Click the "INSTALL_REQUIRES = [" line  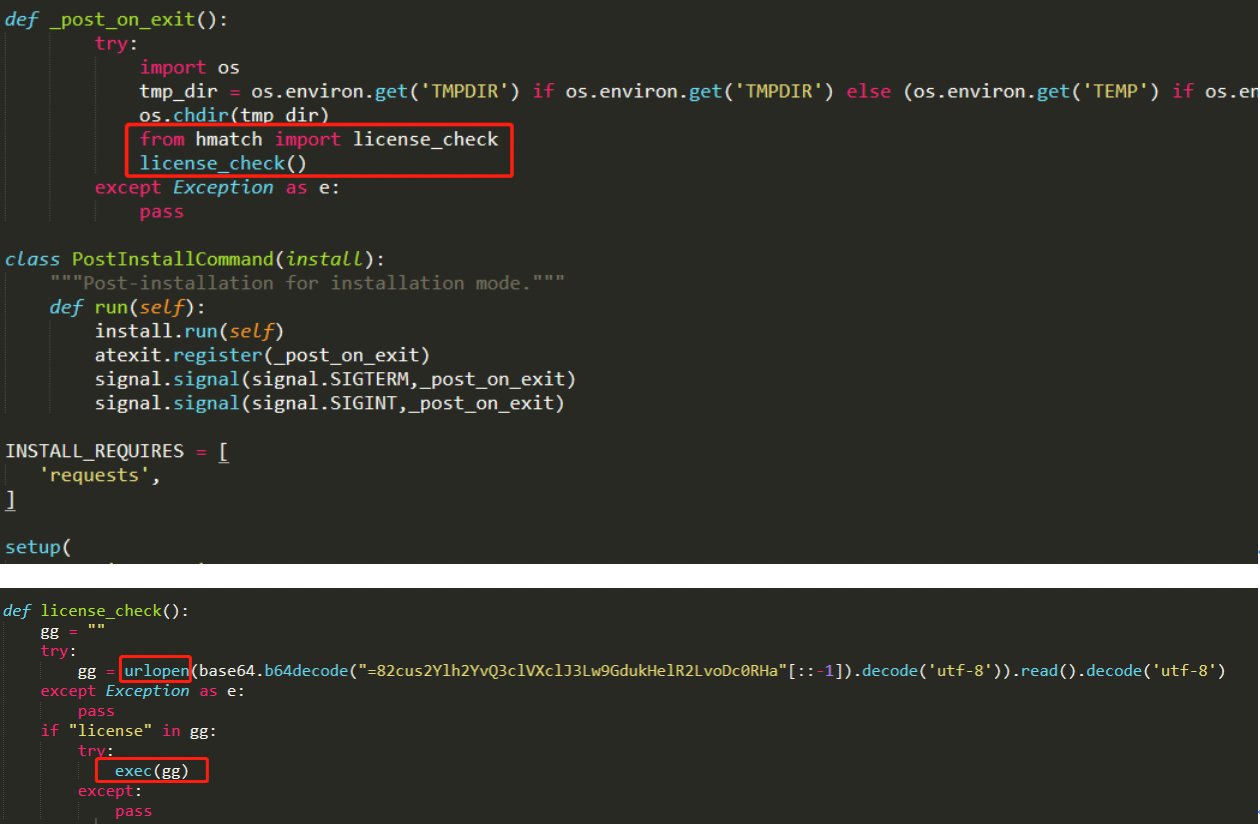click(117, 451)
